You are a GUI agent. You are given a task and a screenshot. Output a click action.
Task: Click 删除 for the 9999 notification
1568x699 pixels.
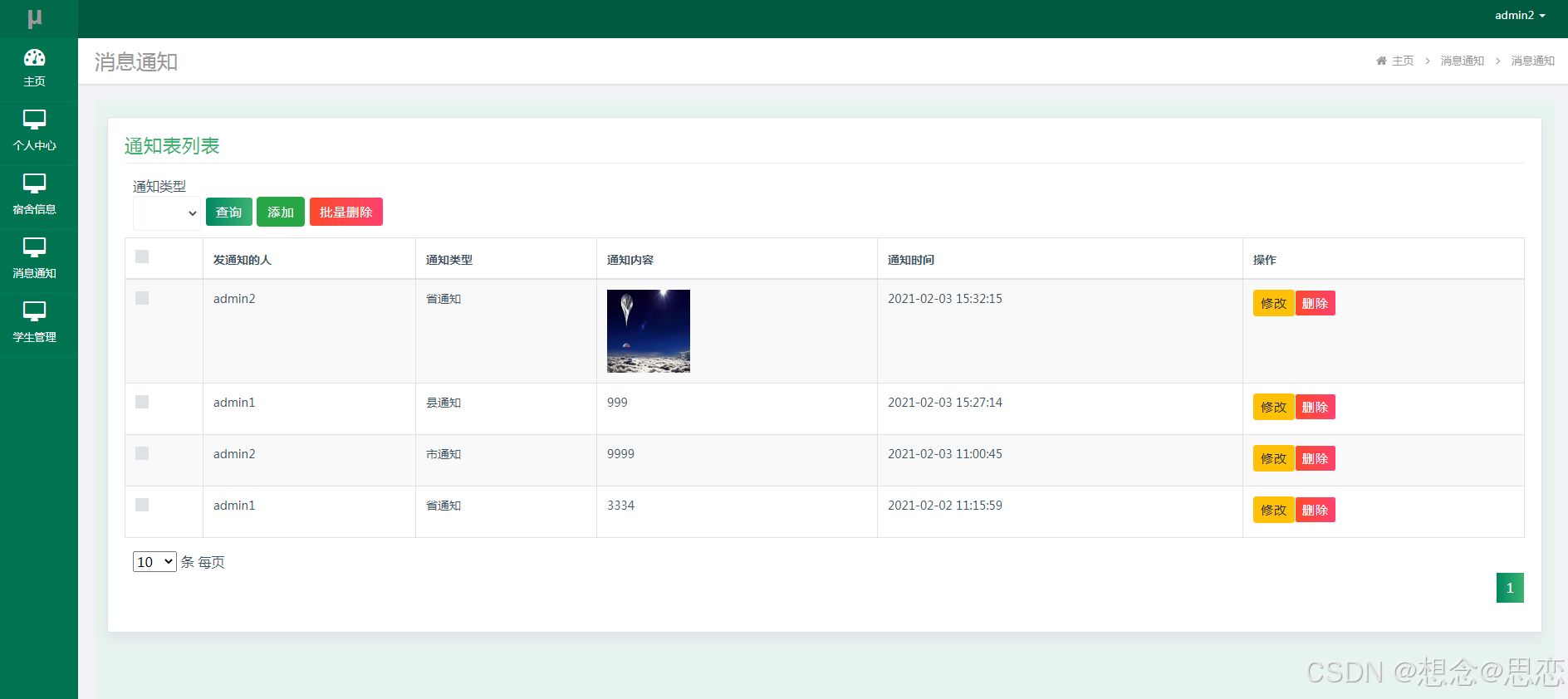tap(1315, 458)
